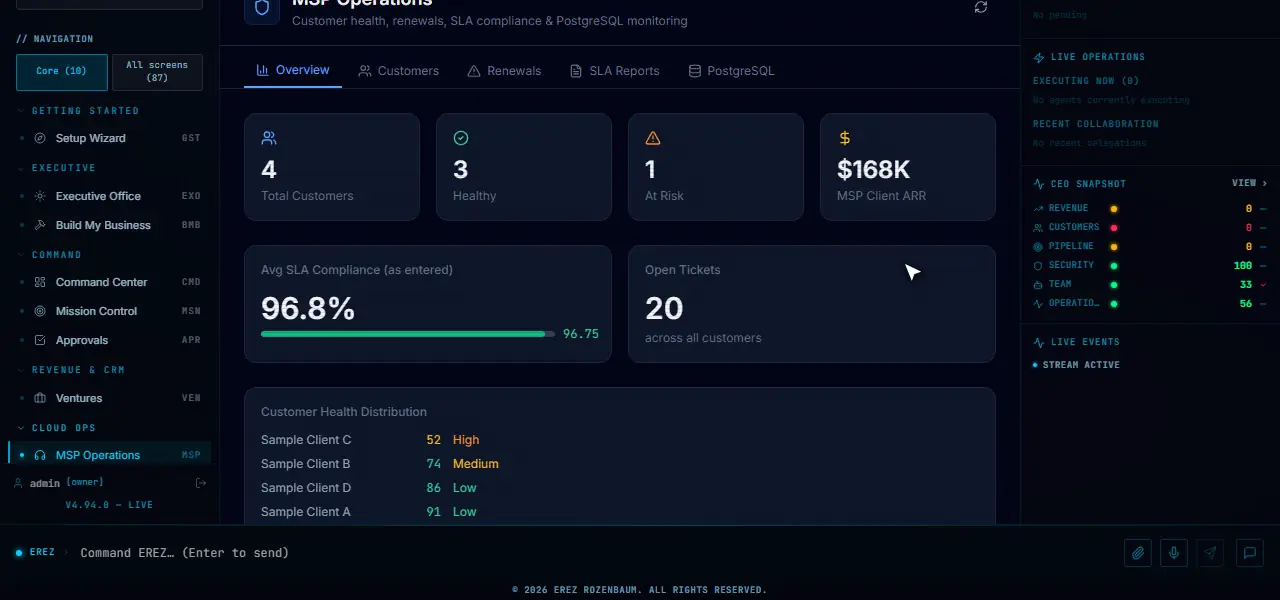Switch to the Customers tab

click(399, 71)
